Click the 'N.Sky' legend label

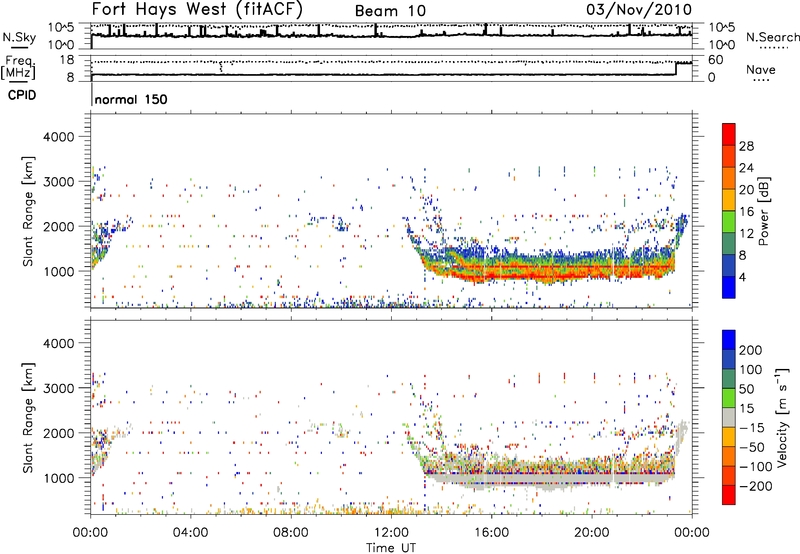pos(19,37)
